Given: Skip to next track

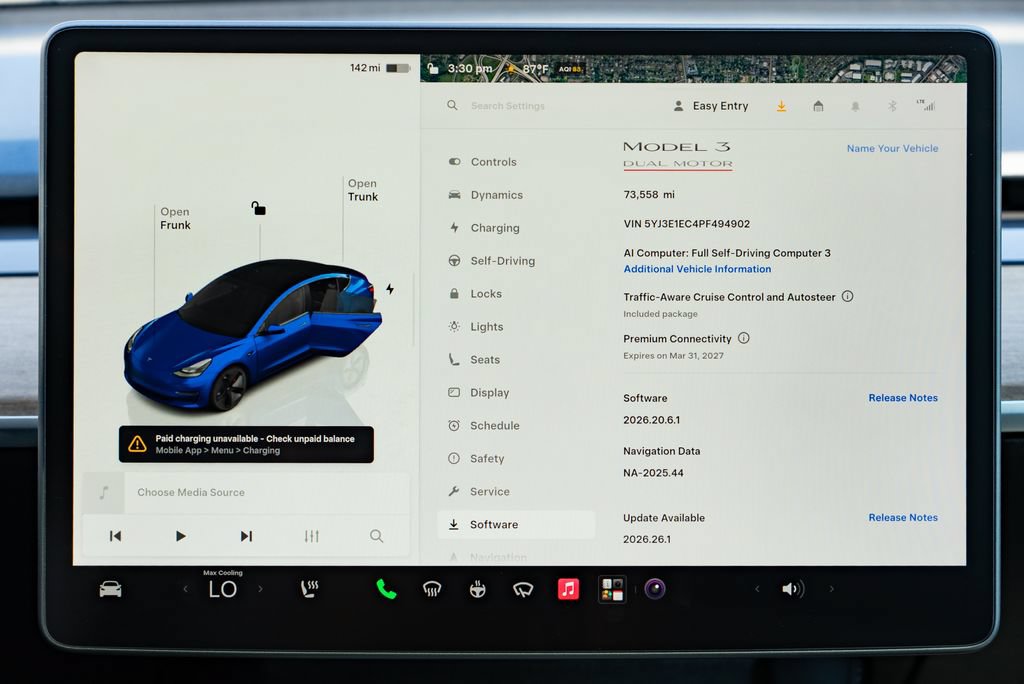Looking at the screenshot, I should (x=246, y=536).
